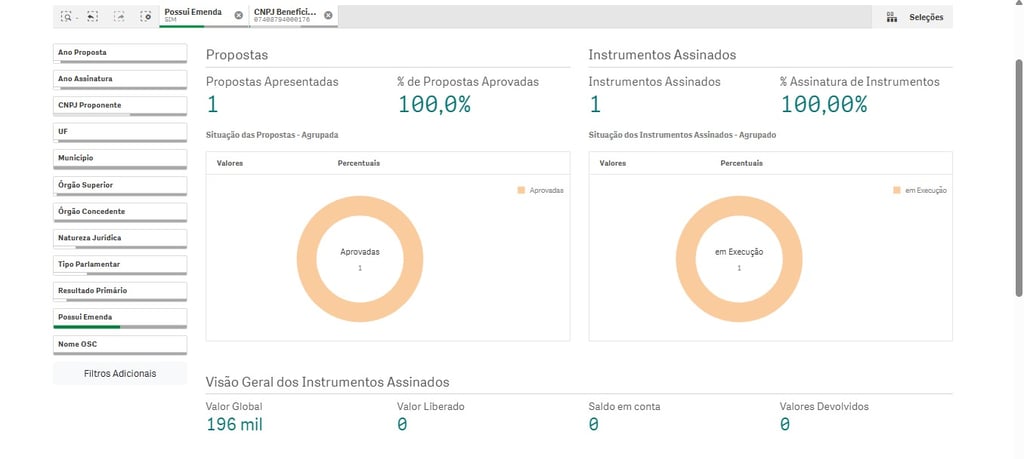Click the Filtros Adicionais button
Screen dimensions: 1024x459
click(x=120, y=373)
